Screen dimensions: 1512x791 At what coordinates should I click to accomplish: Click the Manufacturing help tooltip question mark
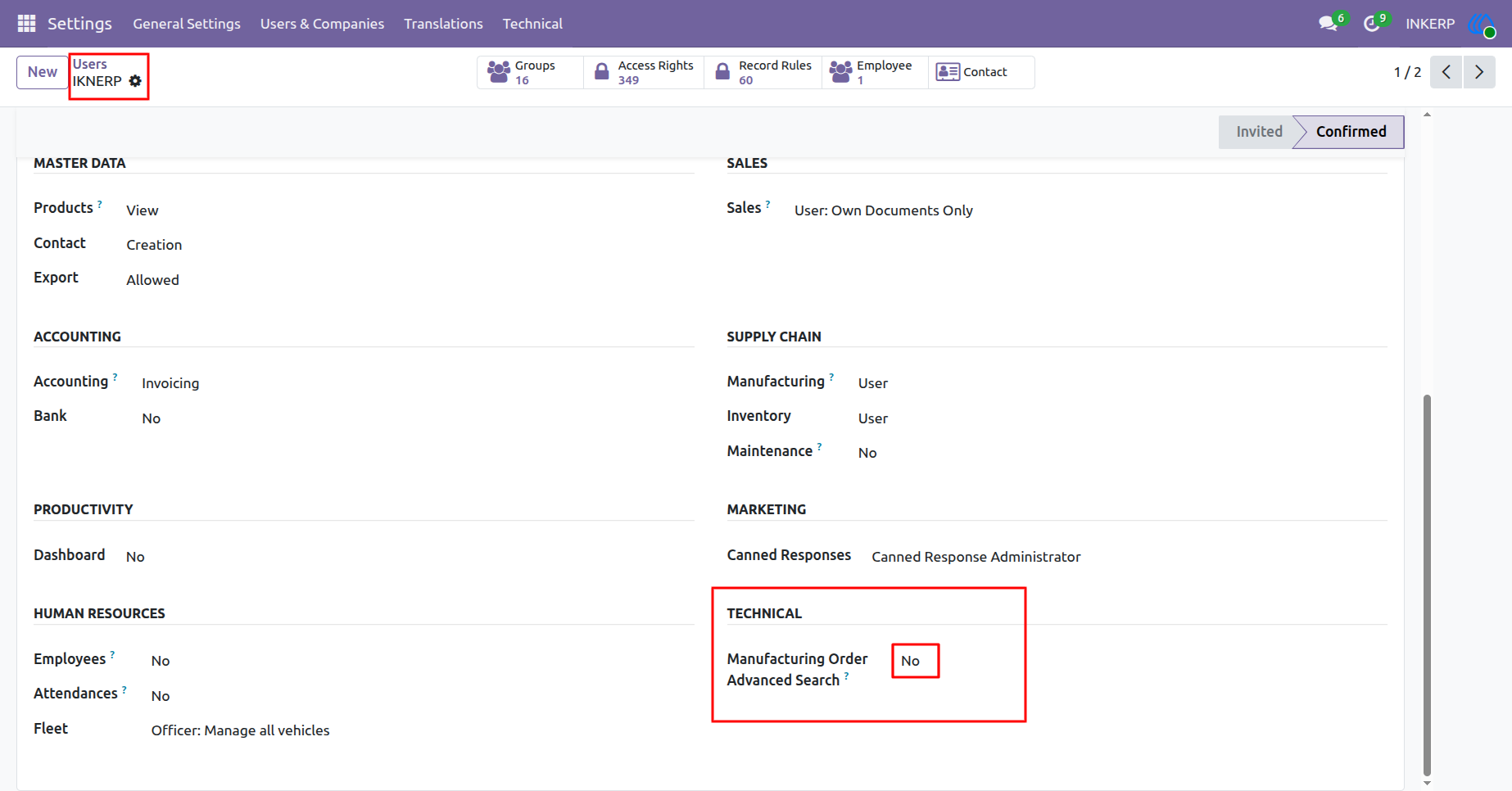pos(831,377)
